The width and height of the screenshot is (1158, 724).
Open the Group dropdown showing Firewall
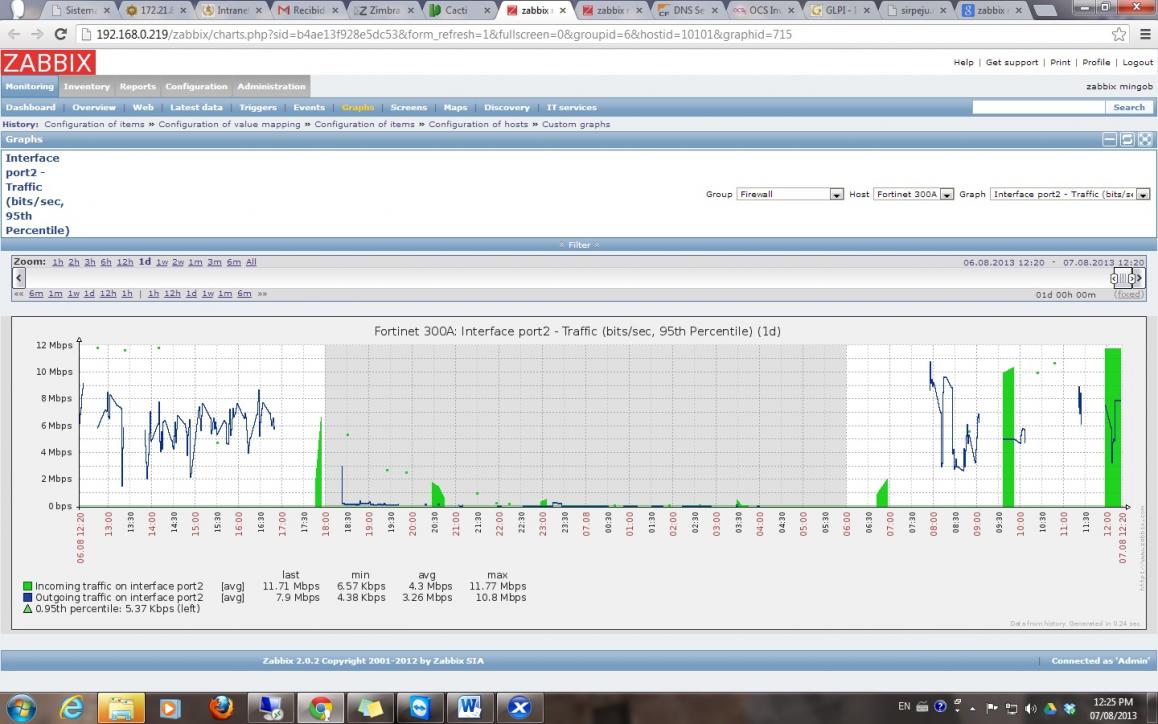coord(790,194)
